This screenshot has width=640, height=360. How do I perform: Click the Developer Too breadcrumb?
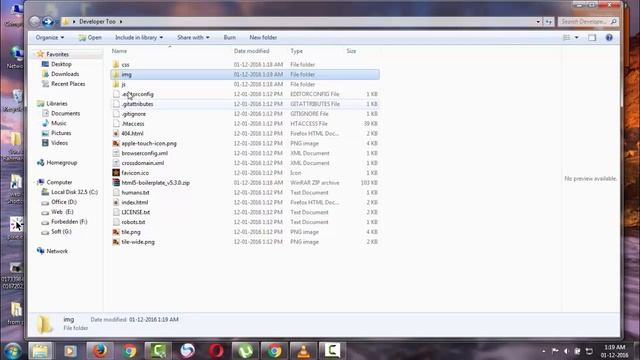point(97,22)
